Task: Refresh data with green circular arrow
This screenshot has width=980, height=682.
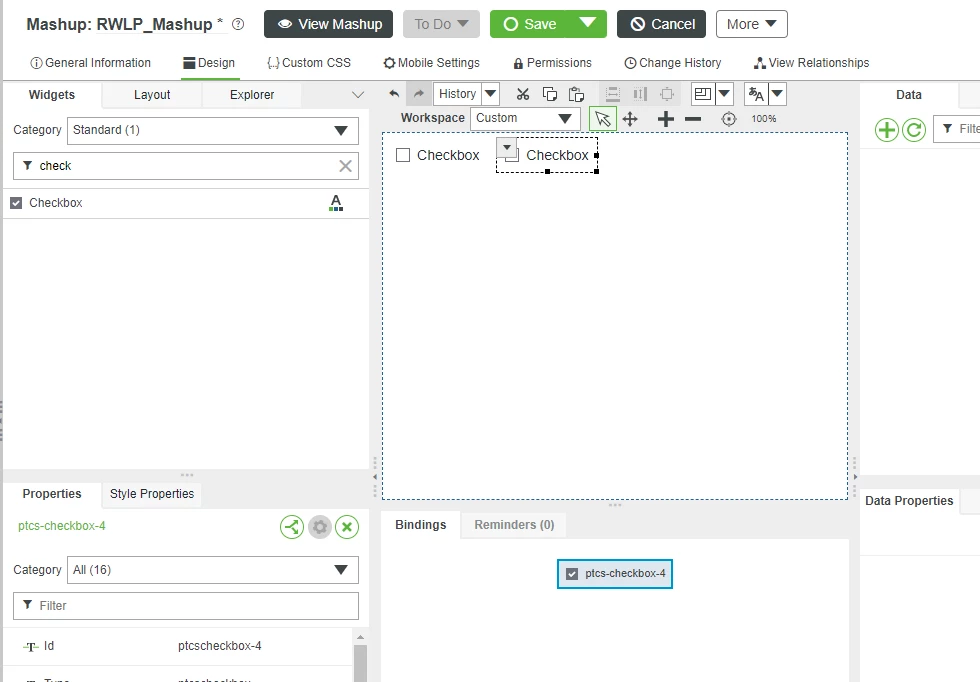Action: [x=914, y=130]
